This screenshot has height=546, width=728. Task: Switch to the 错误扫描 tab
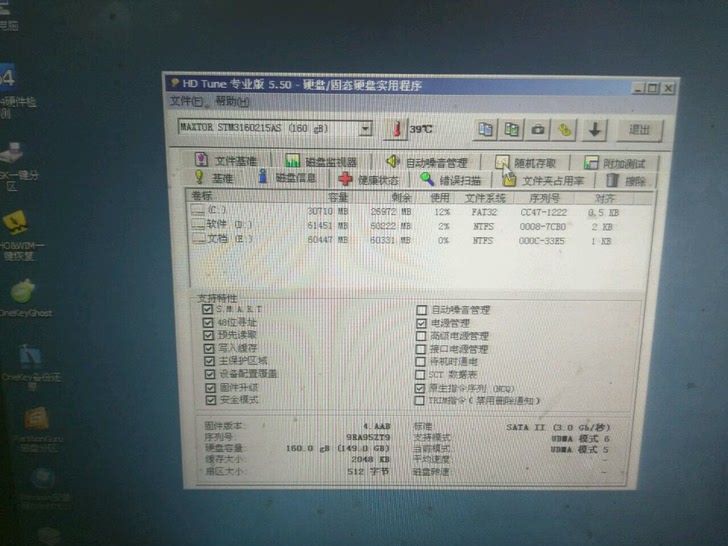[450, 180]
